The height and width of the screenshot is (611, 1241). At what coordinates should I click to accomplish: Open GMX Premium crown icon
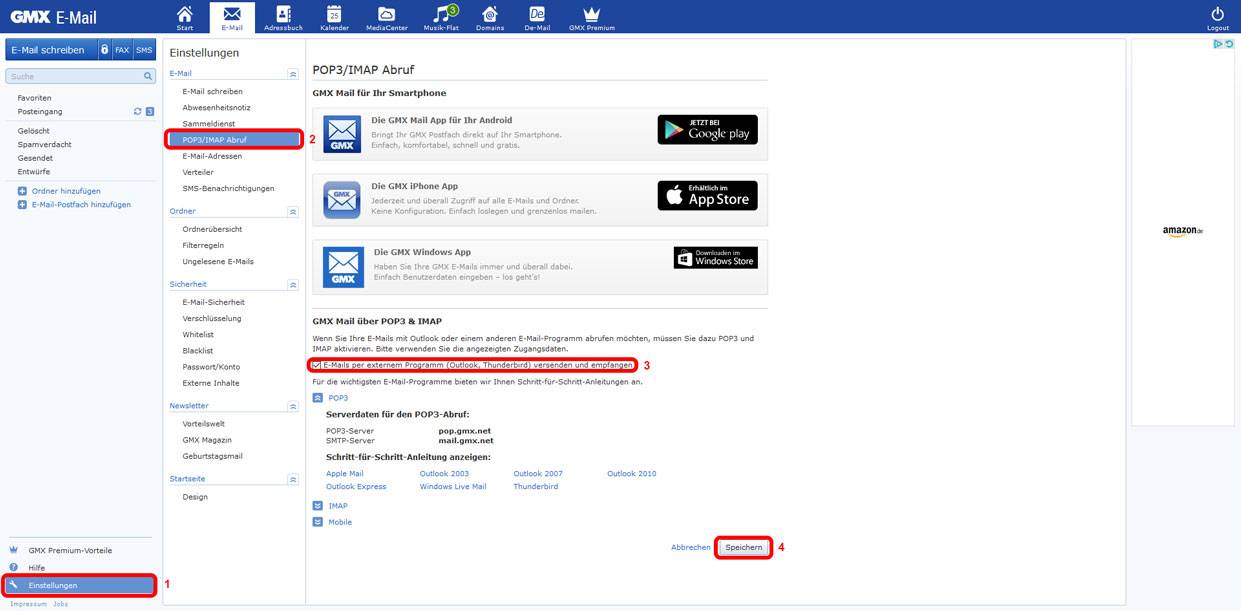(591, 14)
